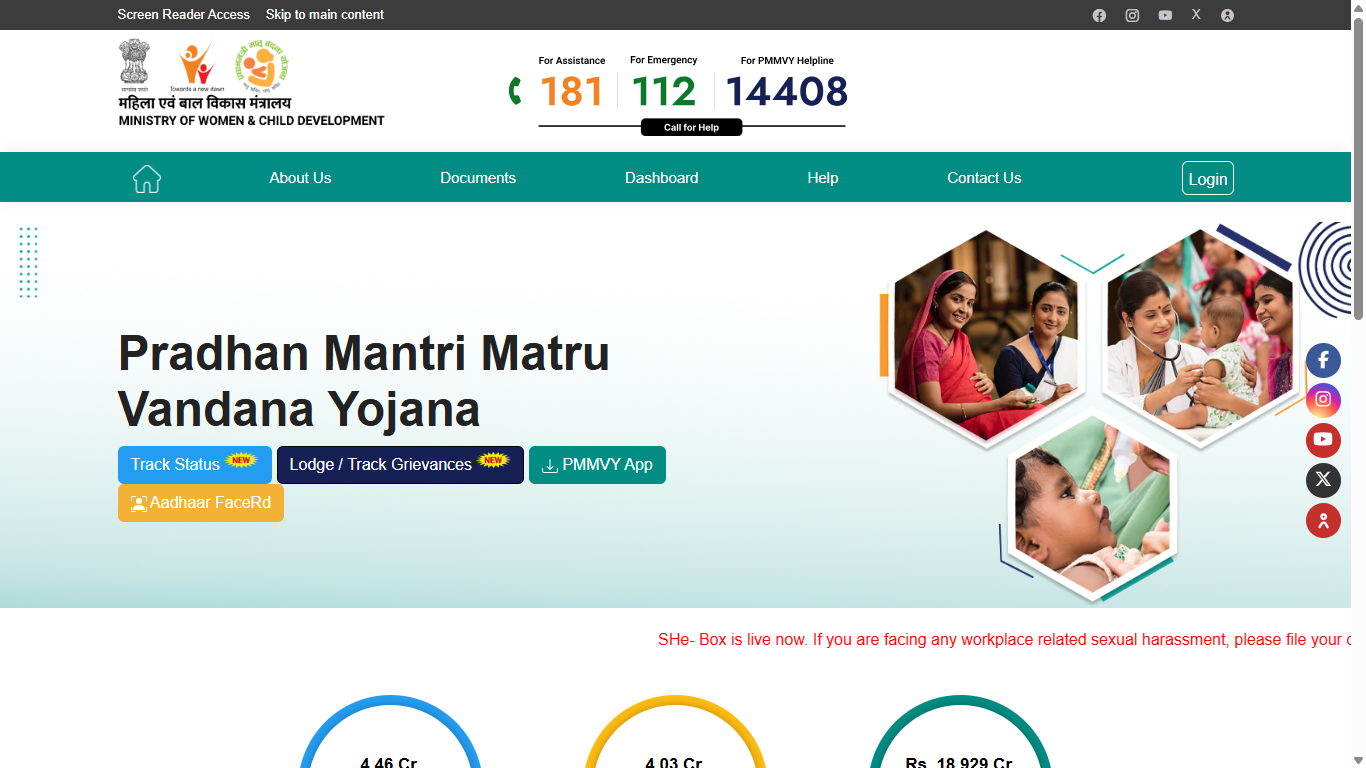The image size is (1366, 768).
Task: Click Pradhan Mantri Matru Vandana Yojana heading
Action: 364,381
